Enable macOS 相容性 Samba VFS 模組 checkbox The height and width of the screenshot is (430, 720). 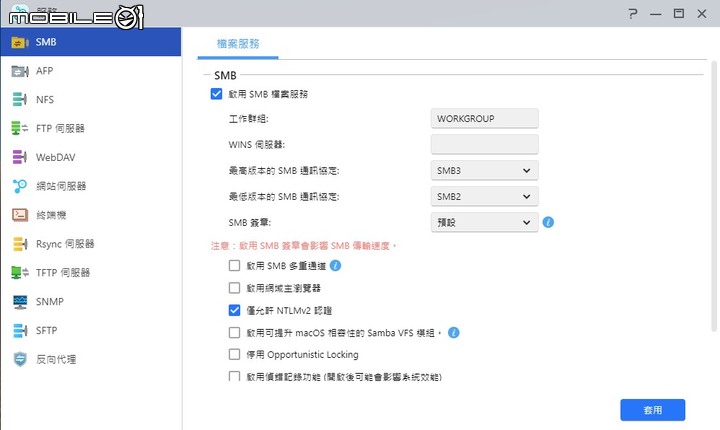[x=234, y=333]
